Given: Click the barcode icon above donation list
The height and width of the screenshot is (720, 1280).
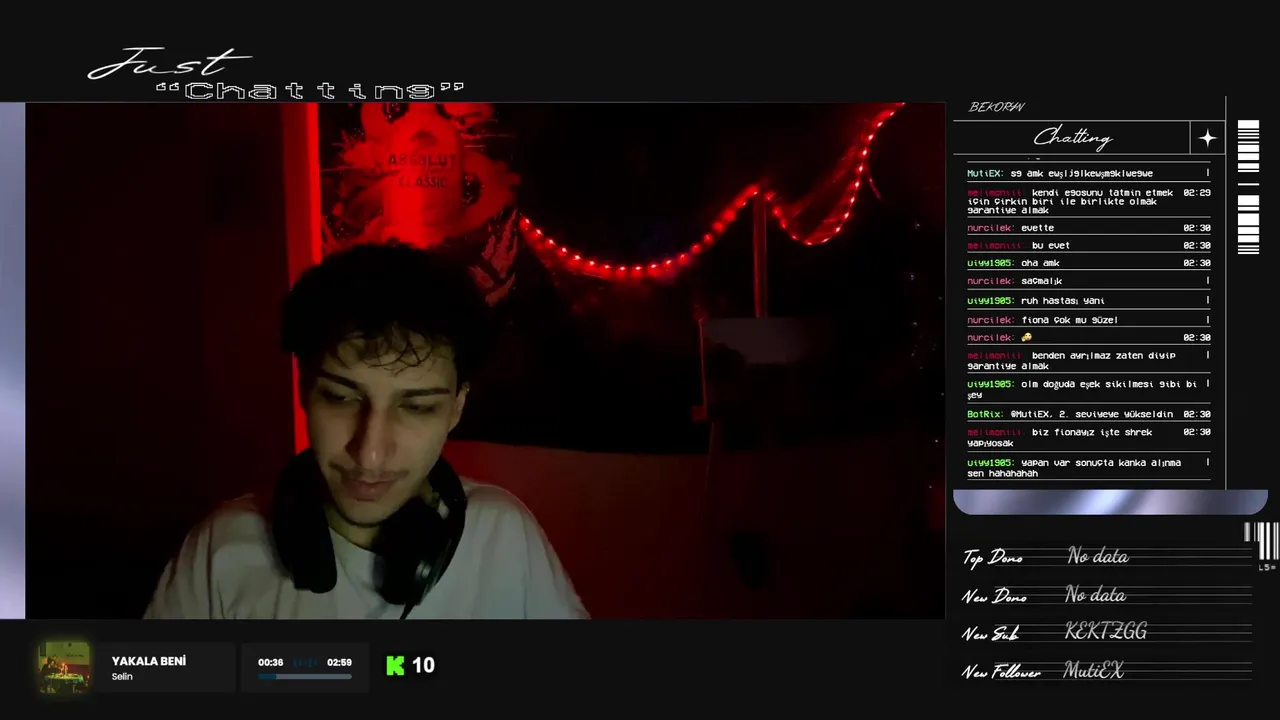Looking at the screenshot, I should click(x=1262, y=541).
